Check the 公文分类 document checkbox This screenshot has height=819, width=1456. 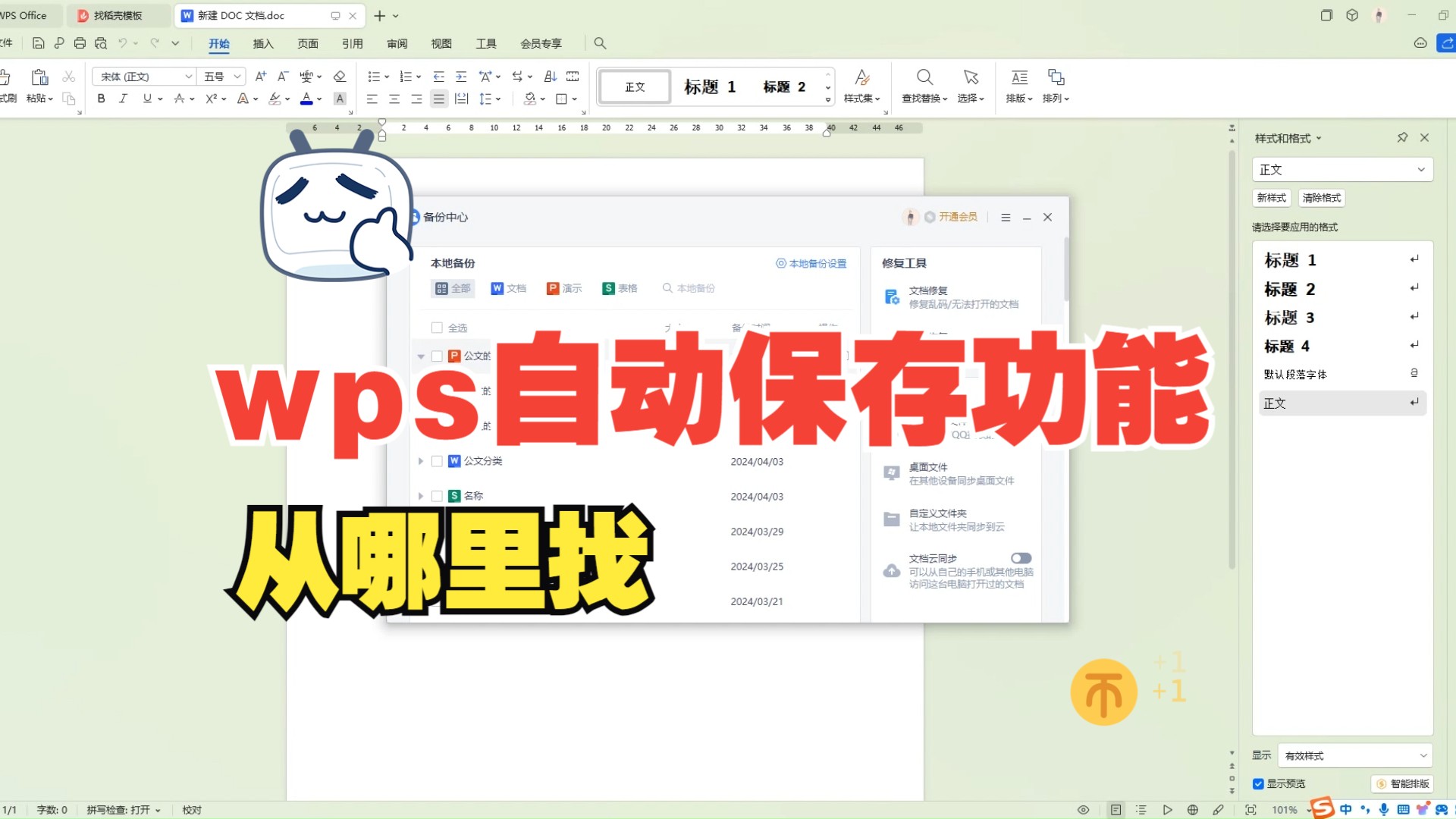coord(437,461)
